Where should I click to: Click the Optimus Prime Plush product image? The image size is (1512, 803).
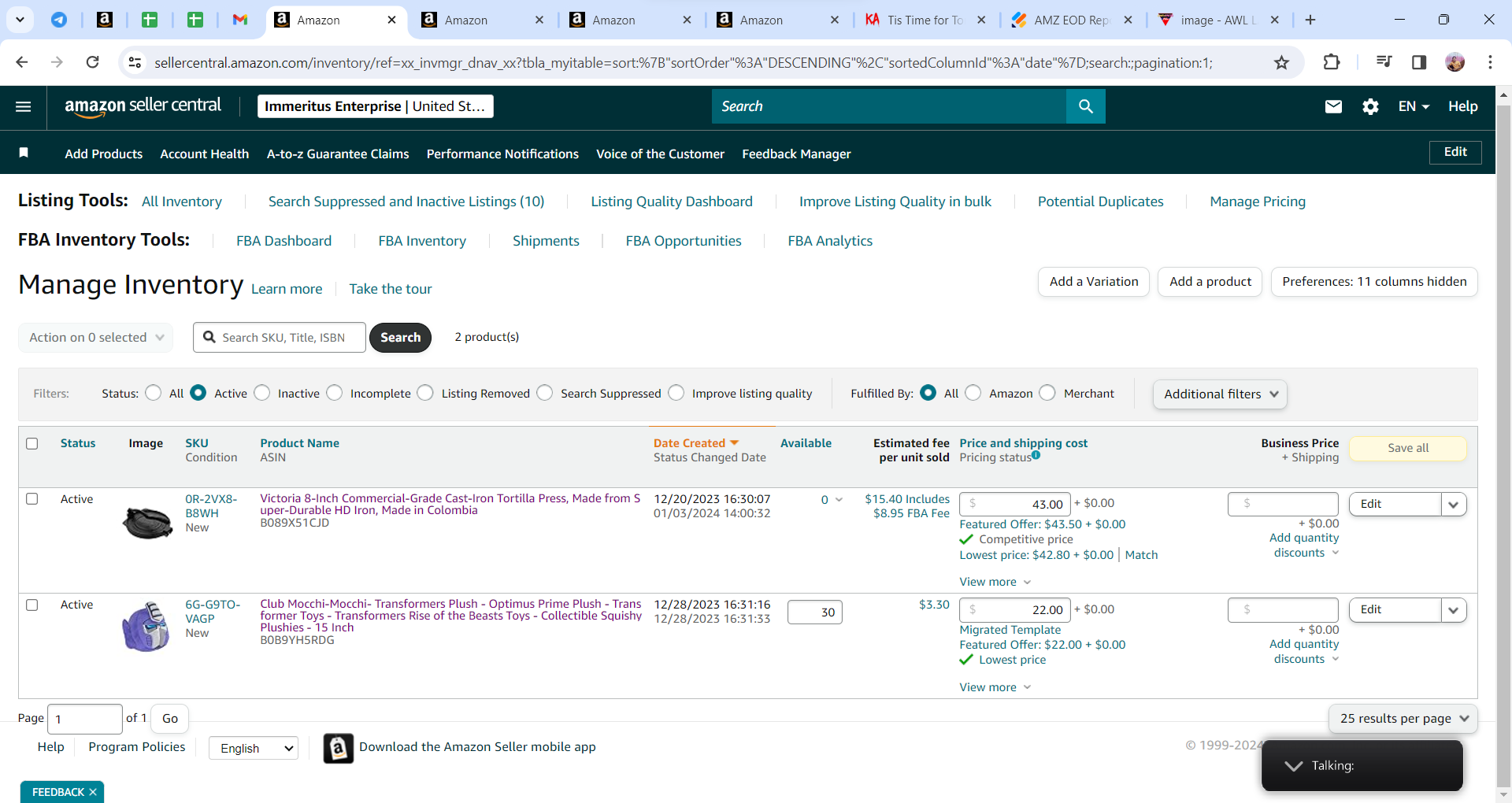(146, 626)
